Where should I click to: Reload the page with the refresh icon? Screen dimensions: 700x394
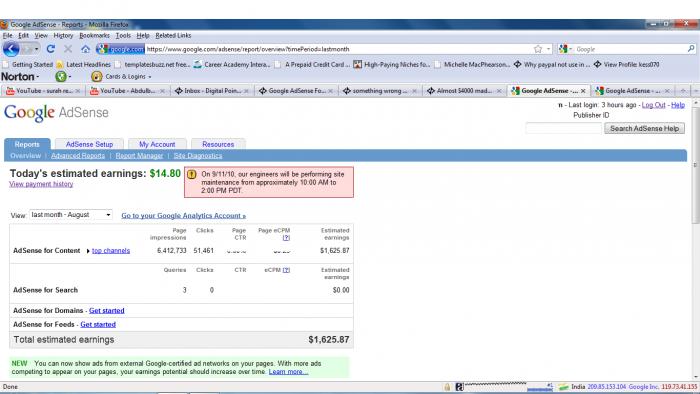(50, 49)
